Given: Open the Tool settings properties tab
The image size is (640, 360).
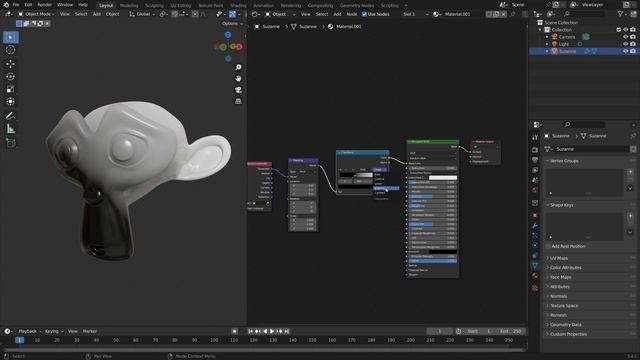Looking at the screenshot, I should point(535,138).
